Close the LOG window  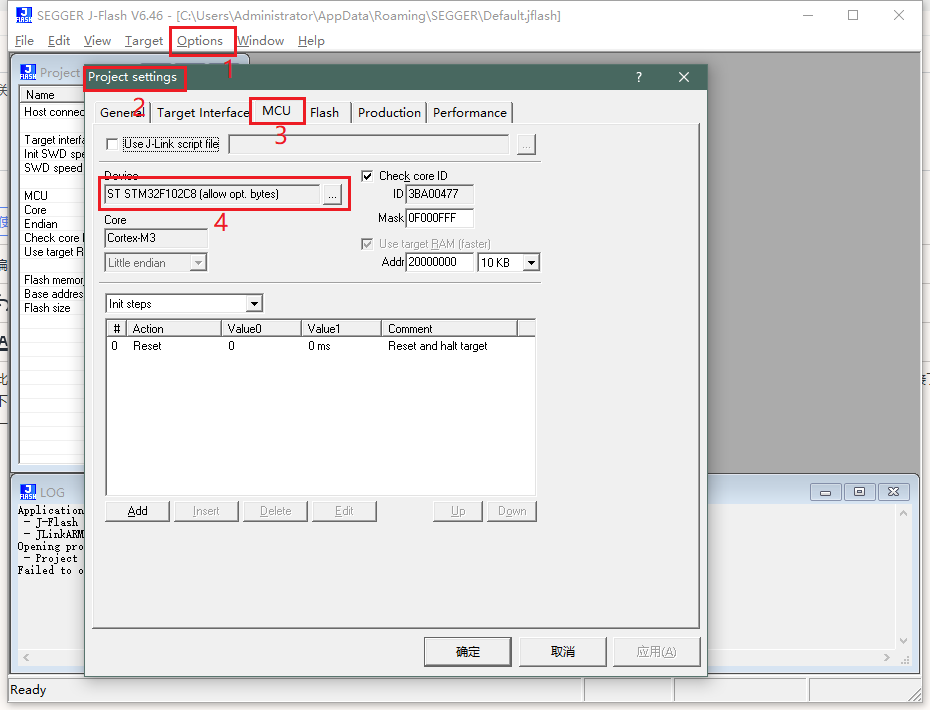click(893, 492)
